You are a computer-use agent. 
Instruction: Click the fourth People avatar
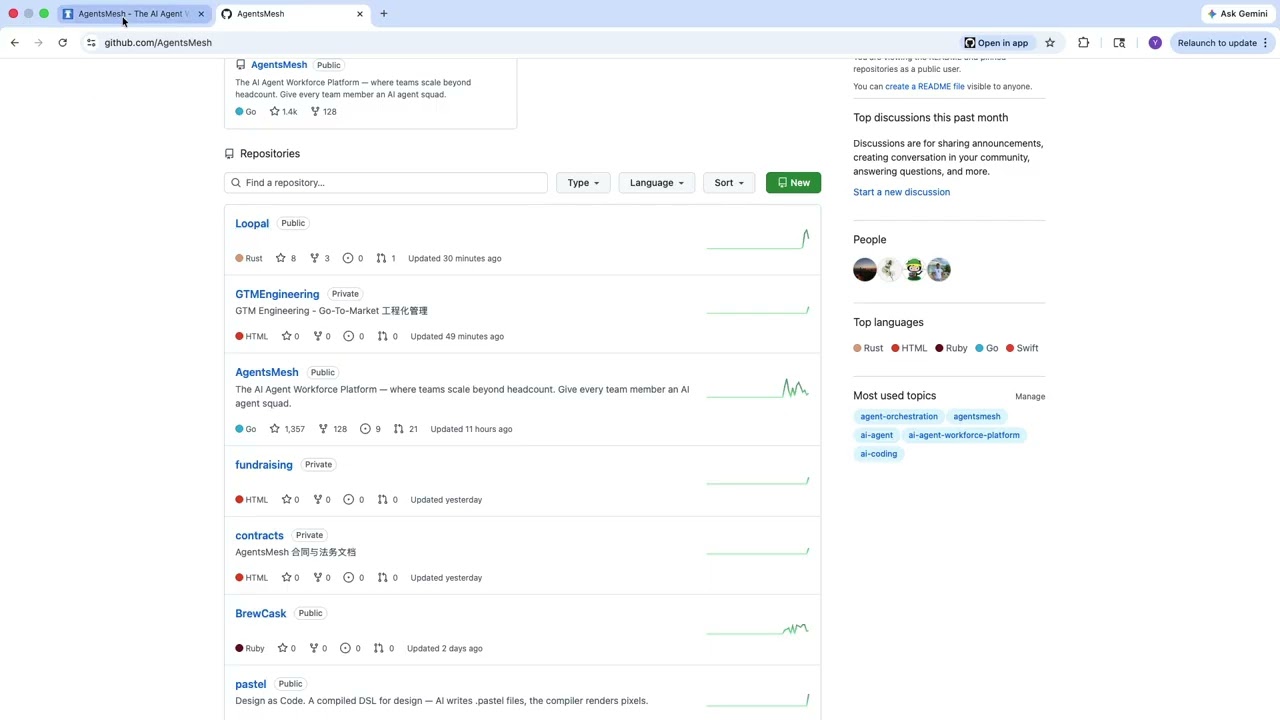pyautogui.click(x=939, y=270)
